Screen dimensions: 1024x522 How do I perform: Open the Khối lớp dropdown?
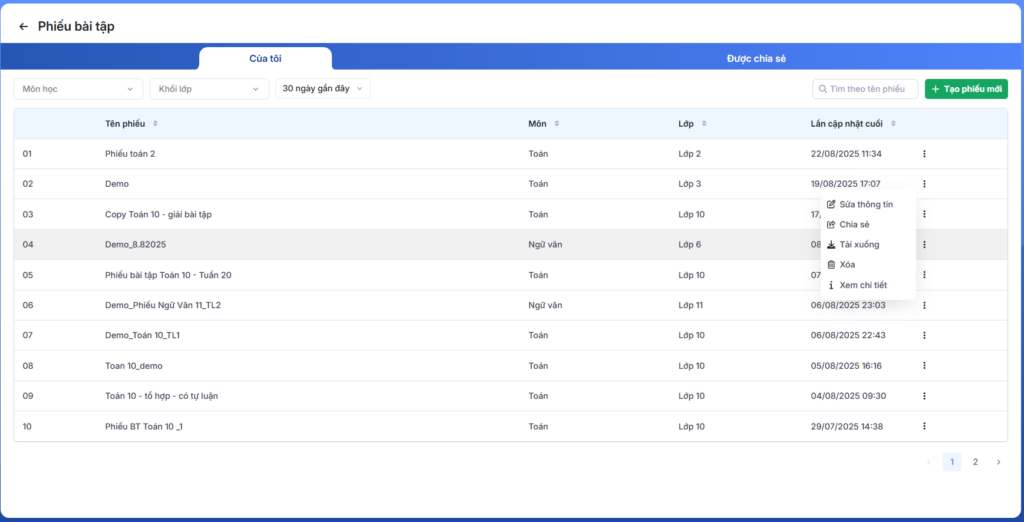209,89
